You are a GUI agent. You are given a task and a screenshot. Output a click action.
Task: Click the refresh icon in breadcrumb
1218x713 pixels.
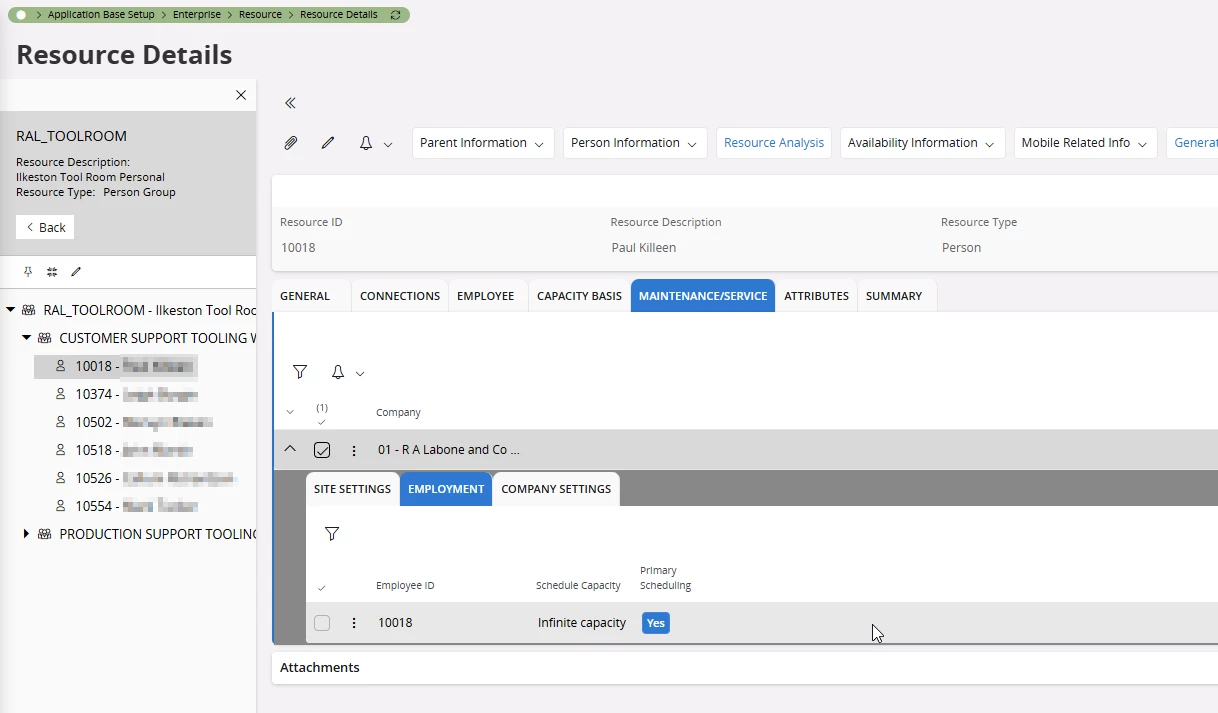click(395, 15)
